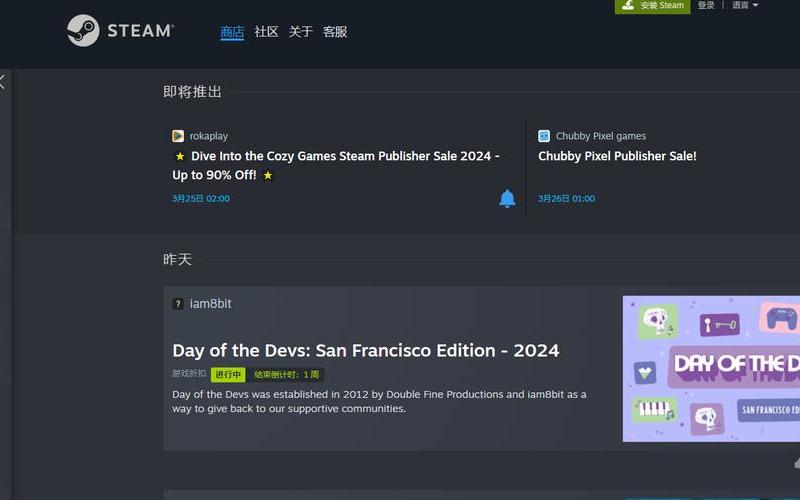Image resolution: width=800 pixels, height=500 pixels.
Task: Open the 社区 community tab
Action: click(266, 32)
